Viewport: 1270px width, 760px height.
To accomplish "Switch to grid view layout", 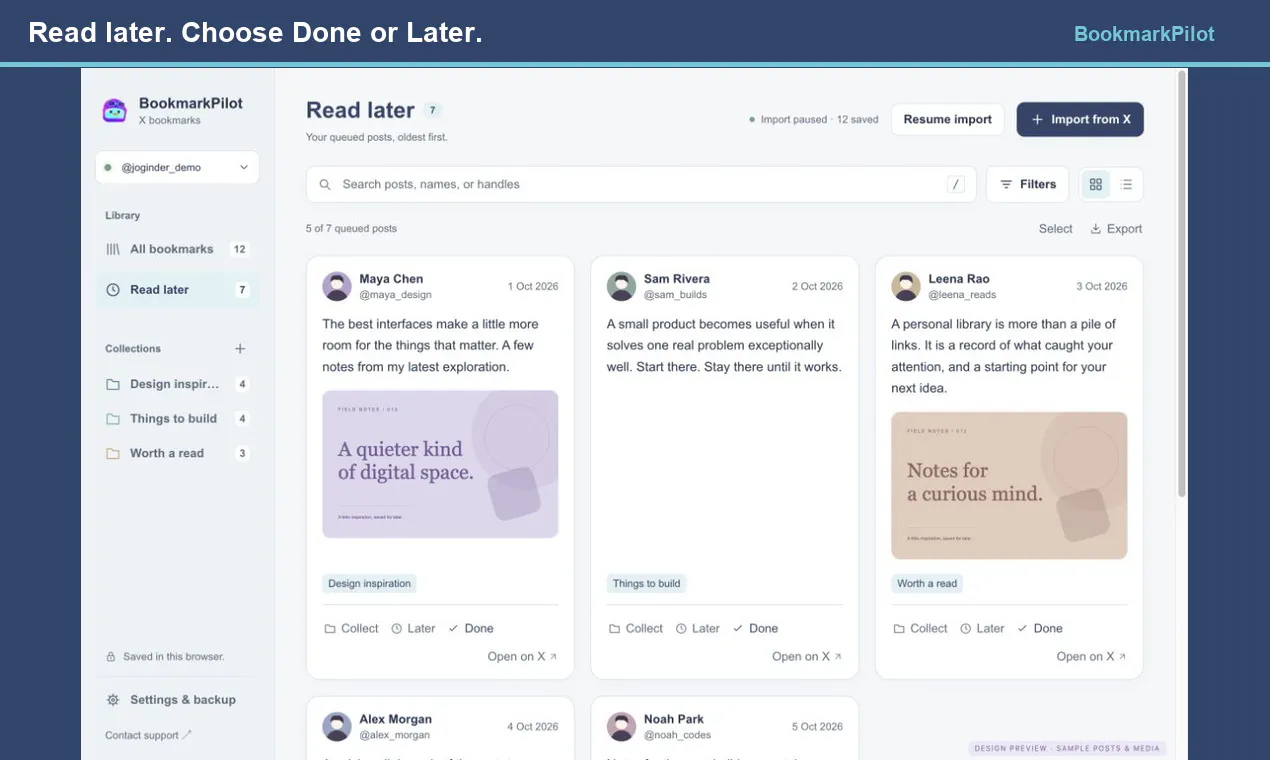I will click(1096, 184).
